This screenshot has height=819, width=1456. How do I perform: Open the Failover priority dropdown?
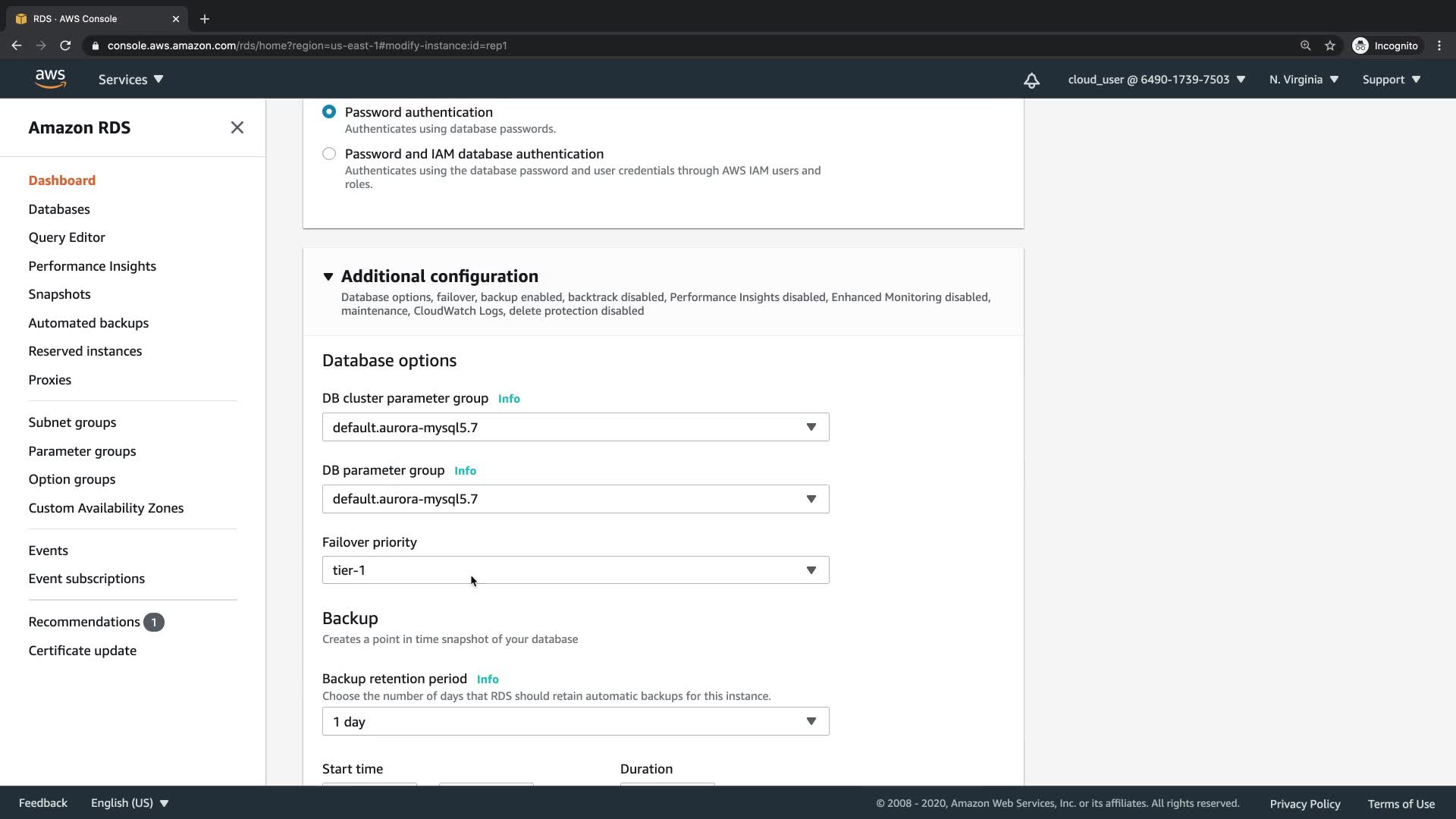[x=575, y=570]
